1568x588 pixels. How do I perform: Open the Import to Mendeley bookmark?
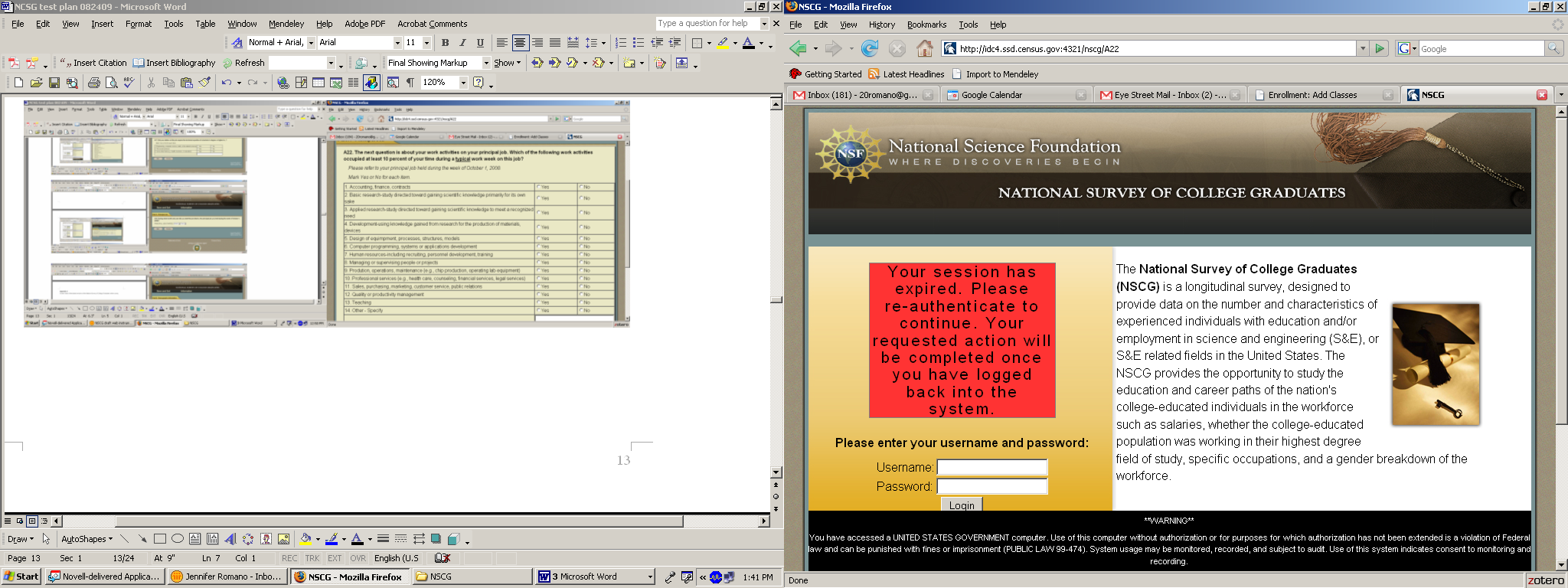click(x=995, y=74)
